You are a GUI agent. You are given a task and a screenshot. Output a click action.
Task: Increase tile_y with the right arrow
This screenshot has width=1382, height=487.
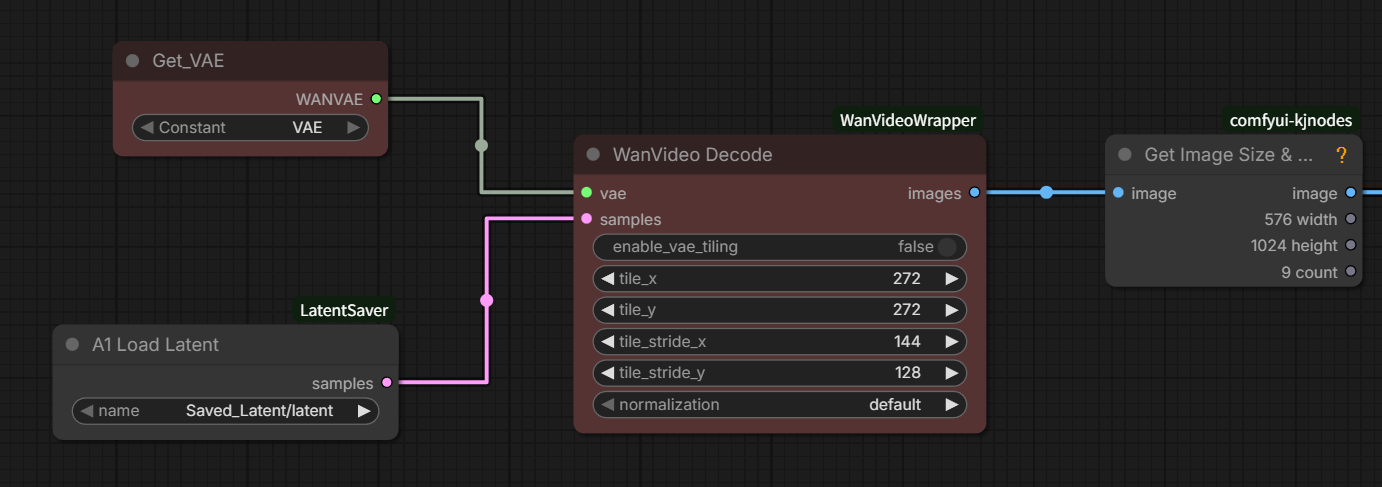point(952,310)
